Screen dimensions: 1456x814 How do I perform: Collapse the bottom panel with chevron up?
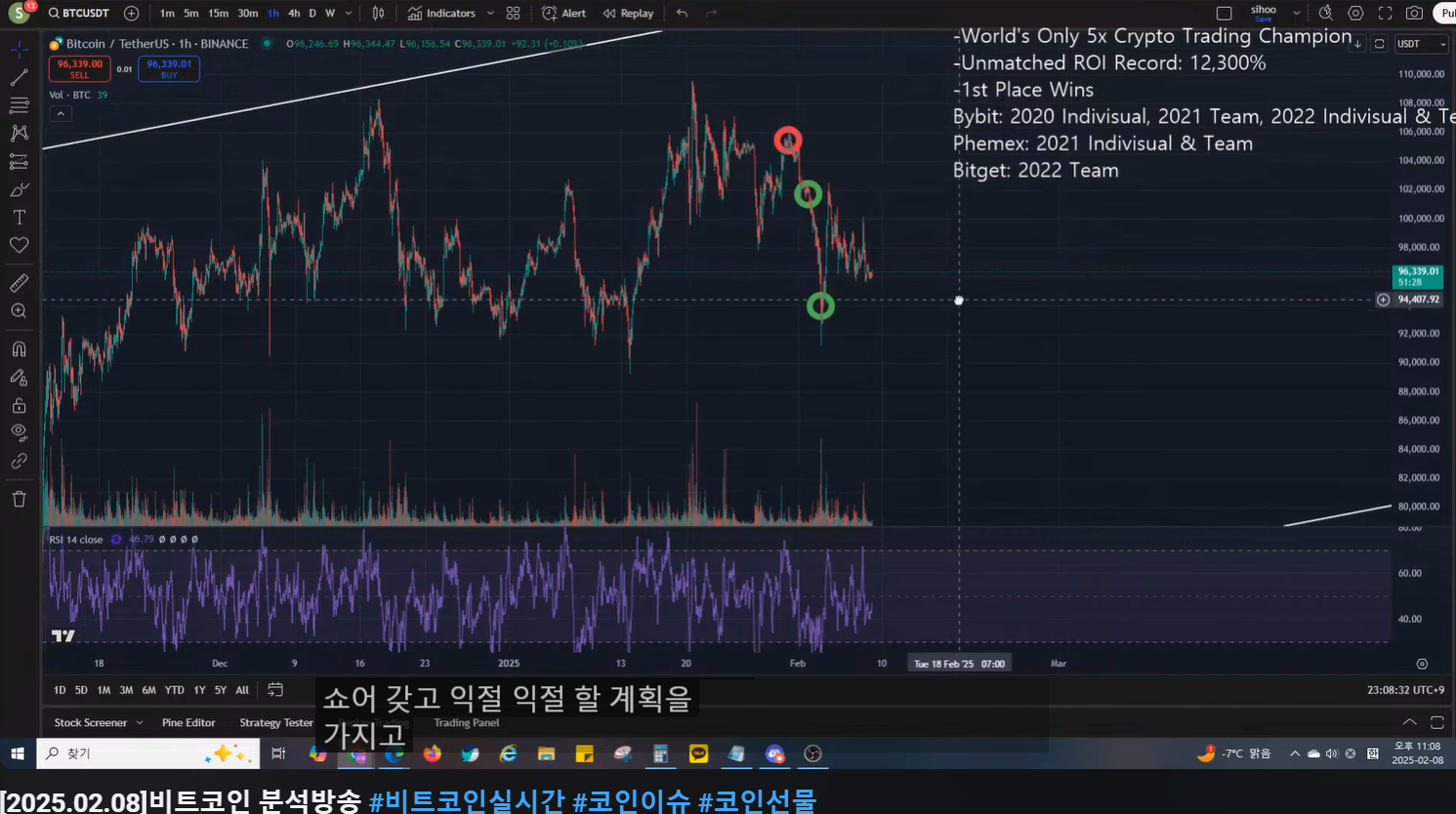(x=1409, y=722)
